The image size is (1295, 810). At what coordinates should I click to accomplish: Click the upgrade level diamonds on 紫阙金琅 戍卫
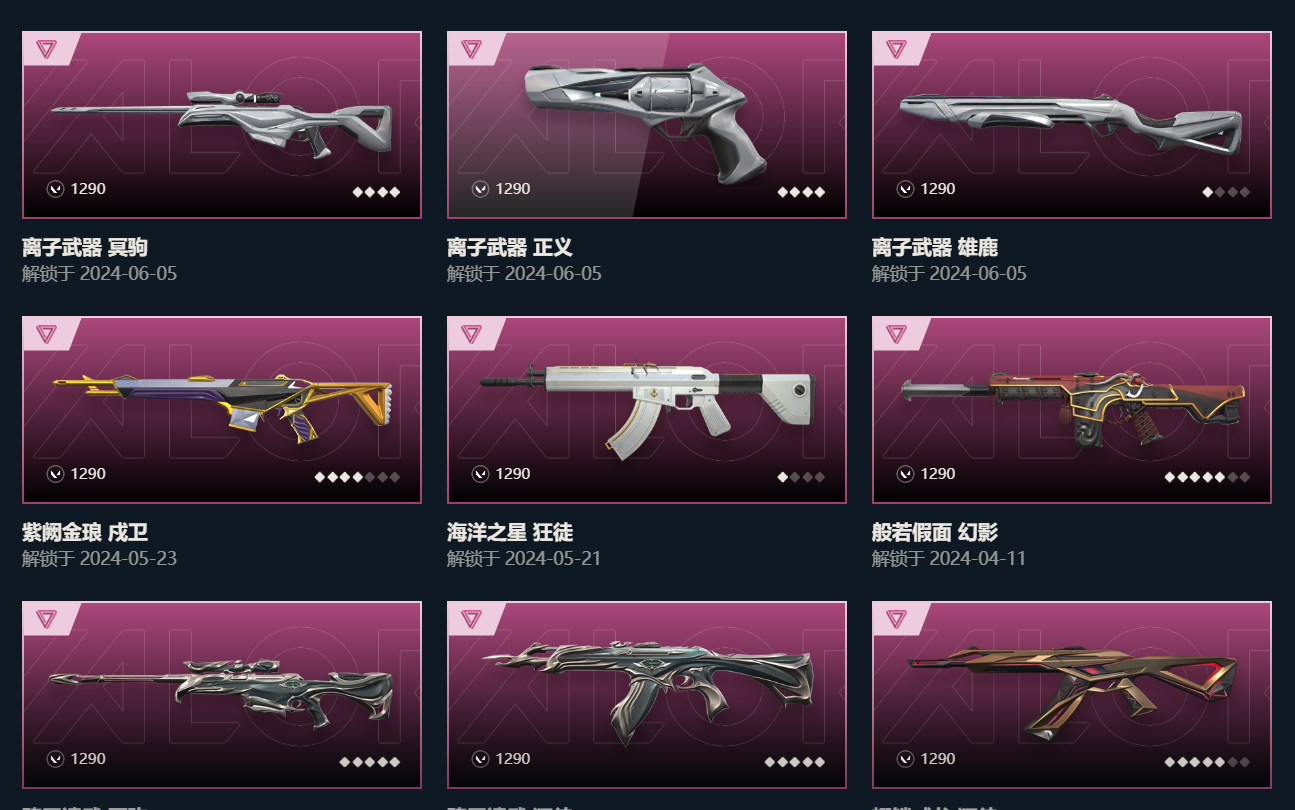click(x=357, y=477)
